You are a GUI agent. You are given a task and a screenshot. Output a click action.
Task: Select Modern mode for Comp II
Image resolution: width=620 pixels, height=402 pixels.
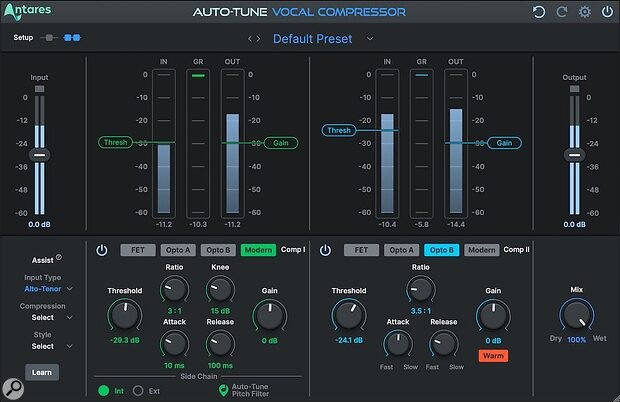(x=482, y=250)
